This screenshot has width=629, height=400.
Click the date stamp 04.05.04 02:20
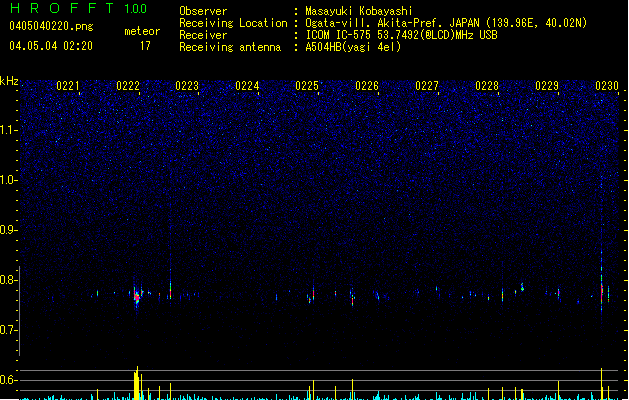pyautogui.click(x=51, y=46)
